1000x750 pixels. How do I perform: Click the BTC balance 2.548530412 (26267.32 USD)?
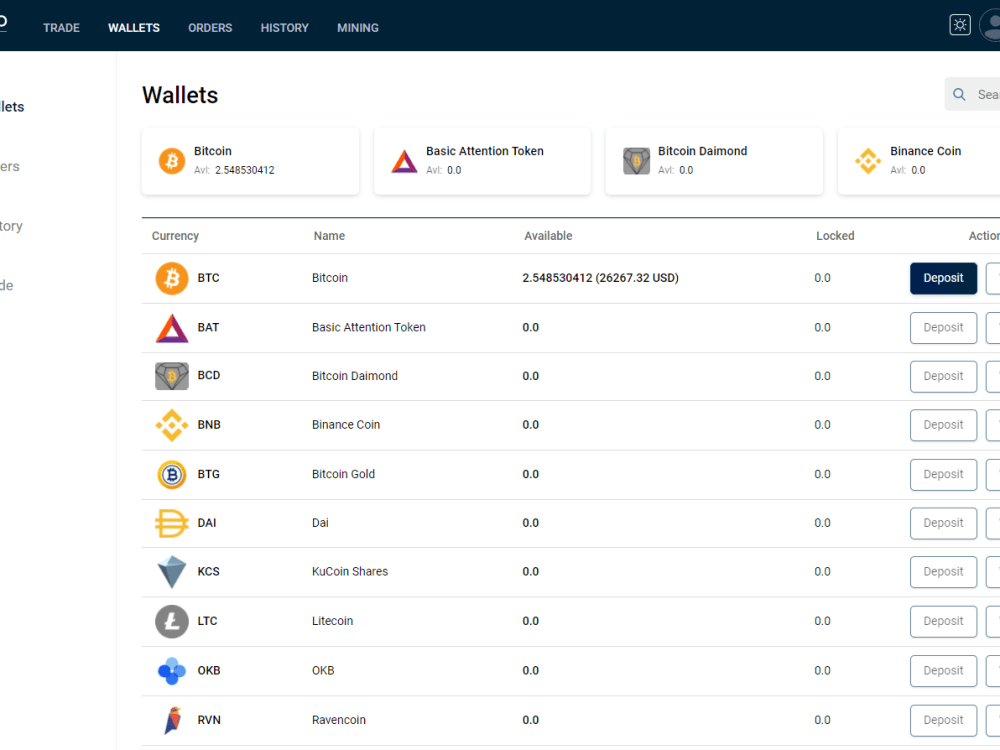pyautogui.click(x=600, y=278)
